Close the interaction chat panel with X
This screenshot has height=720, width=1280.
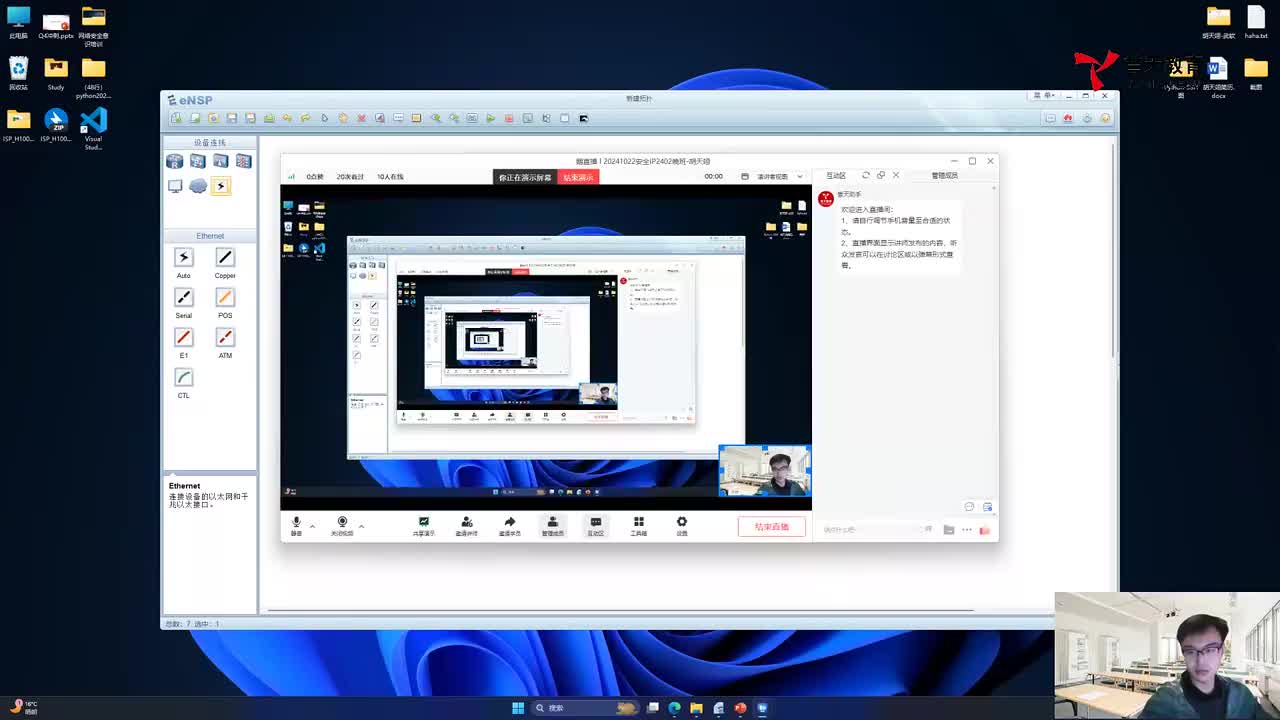(896, 175)
